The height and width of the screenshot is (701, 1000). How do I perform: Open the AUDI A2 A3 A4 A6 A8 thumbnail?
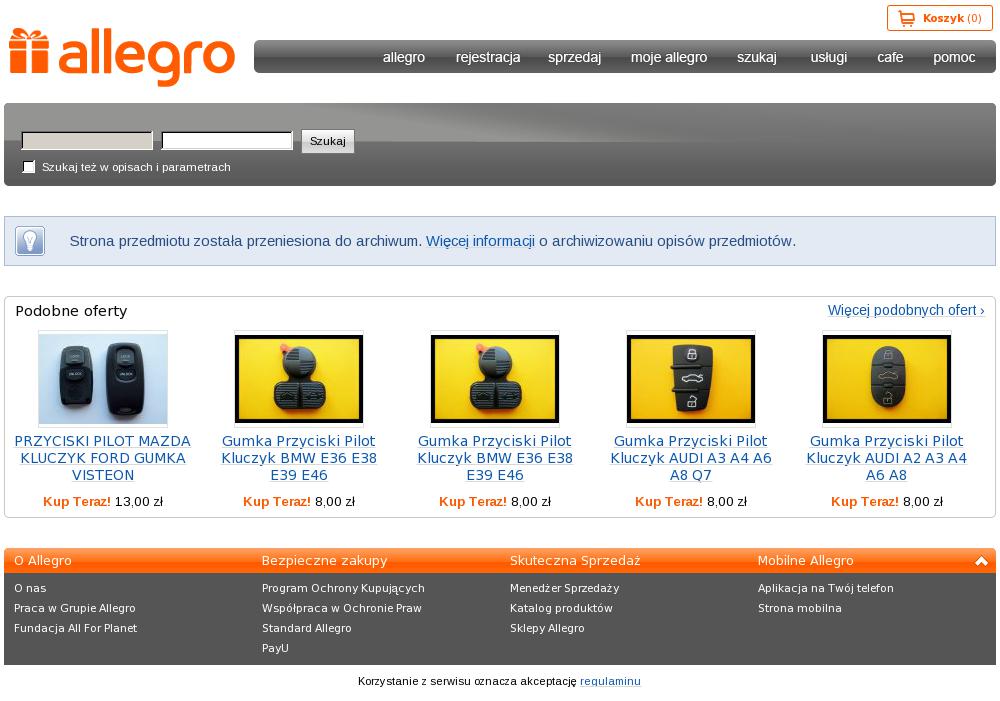pos(886,379)
